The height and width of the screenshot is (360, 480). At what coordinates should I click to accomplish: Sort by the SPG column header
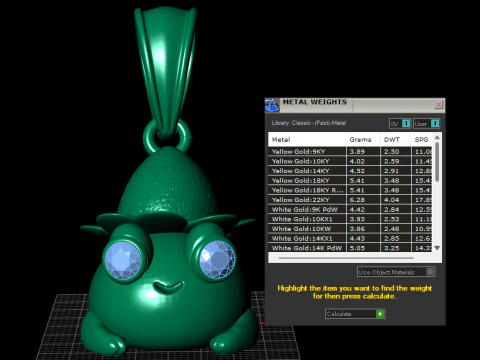point(422,140)
